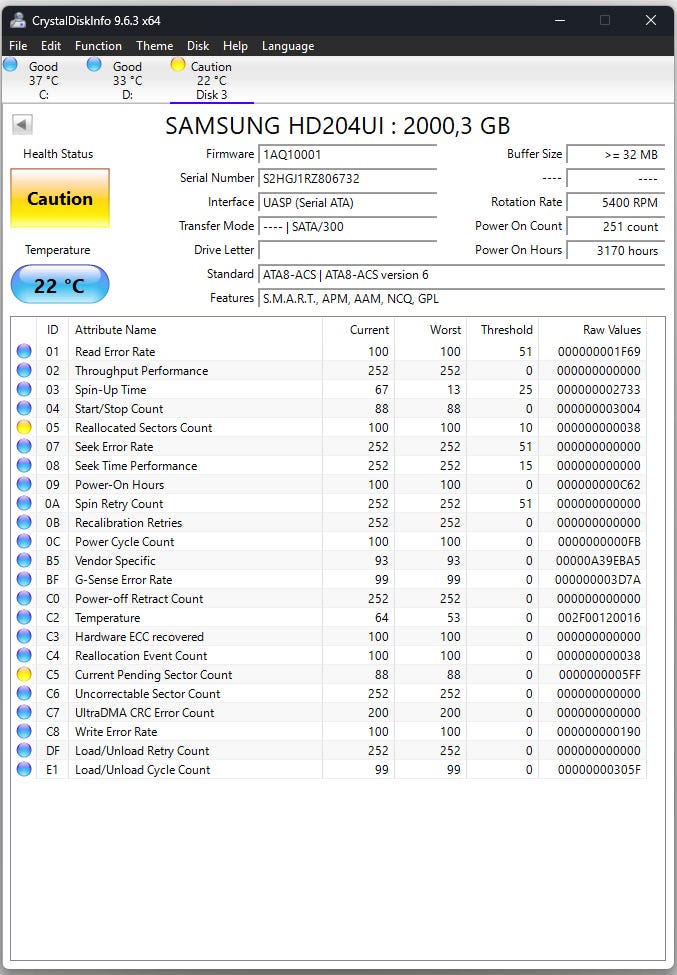The image size is (677, 975).
Task: Open the Theme menu
Action: point(155,46)
